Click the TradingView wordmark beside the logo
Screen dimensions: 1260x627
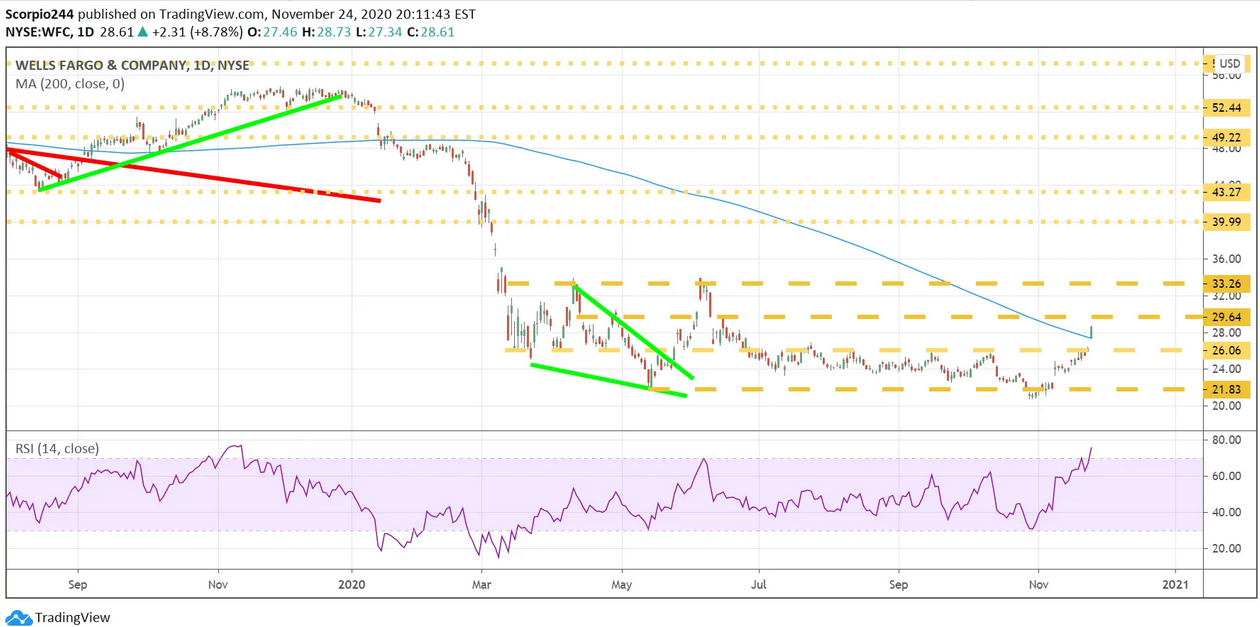point(73,618)
